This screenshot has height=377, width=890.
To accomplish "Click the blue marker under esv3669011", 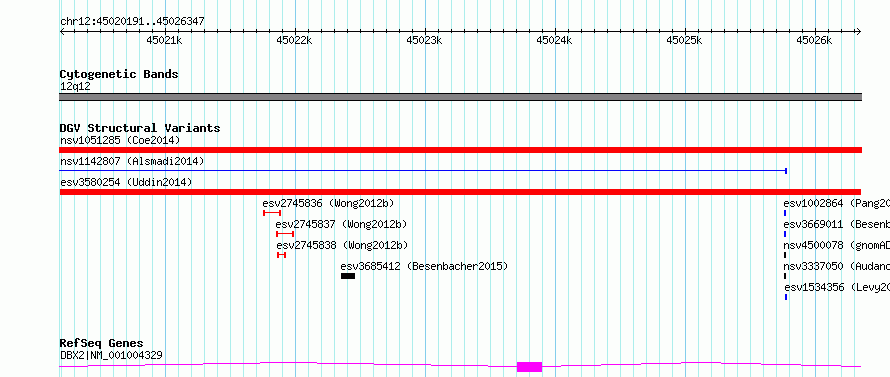I will click(786, 234).
